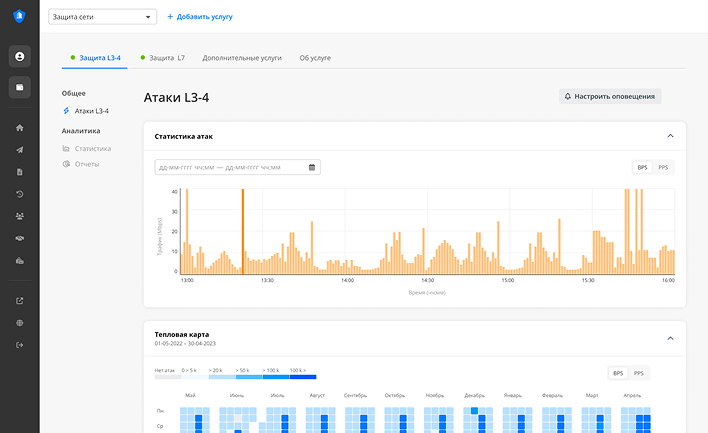Switch heat map to PPS

coord(639,373)
